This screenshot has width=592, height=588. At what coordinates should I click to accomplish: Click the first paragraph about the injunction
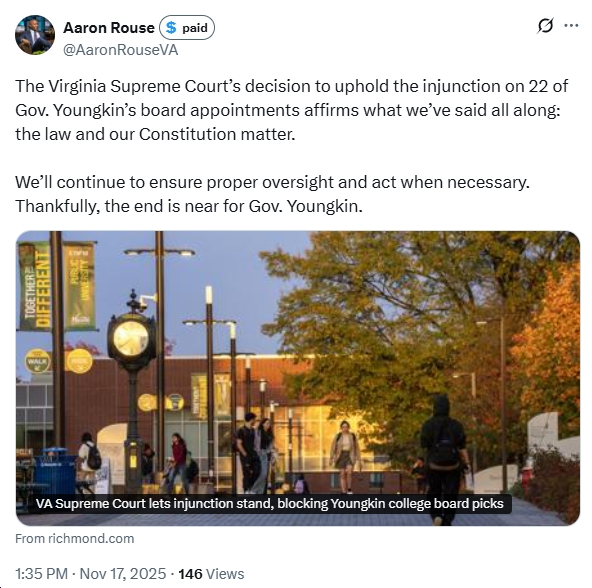pyautogui.click(x=291, y=110)
